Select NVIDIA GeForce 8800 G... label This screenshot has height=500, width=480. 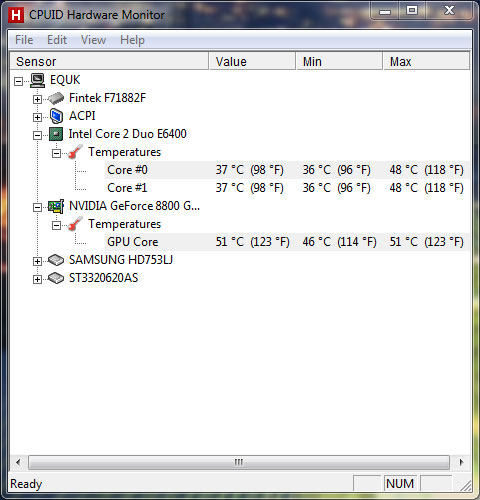tap(134, 206)
